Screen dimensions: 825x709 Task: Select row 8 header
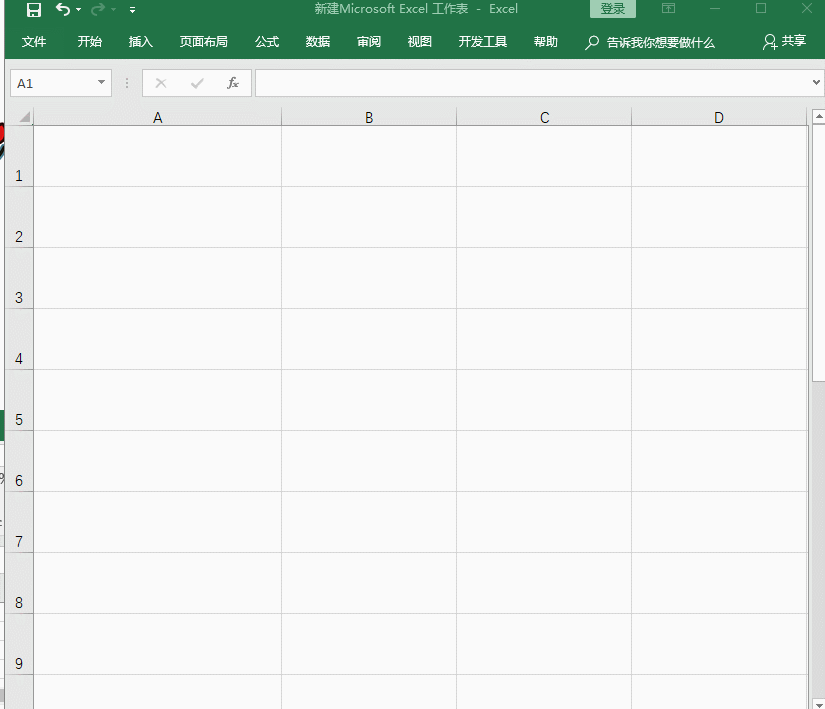pyautogui.click(x=19, y=583)
